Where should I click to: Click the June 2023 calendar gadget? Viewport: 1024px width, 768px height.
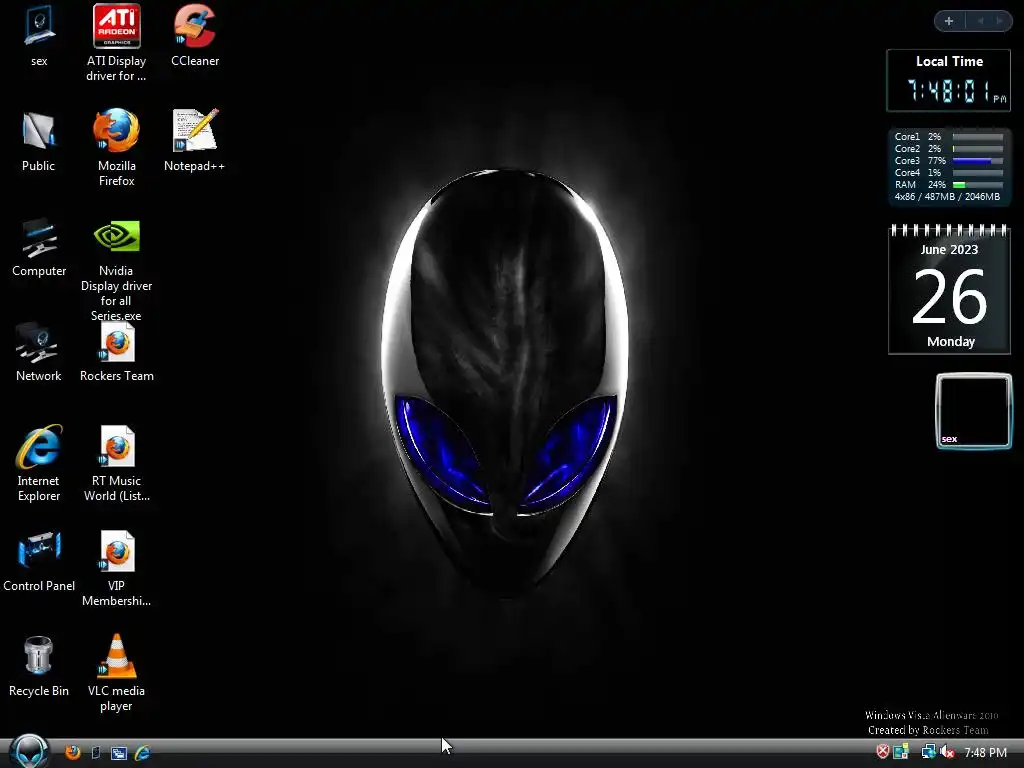tap(950, 289)
